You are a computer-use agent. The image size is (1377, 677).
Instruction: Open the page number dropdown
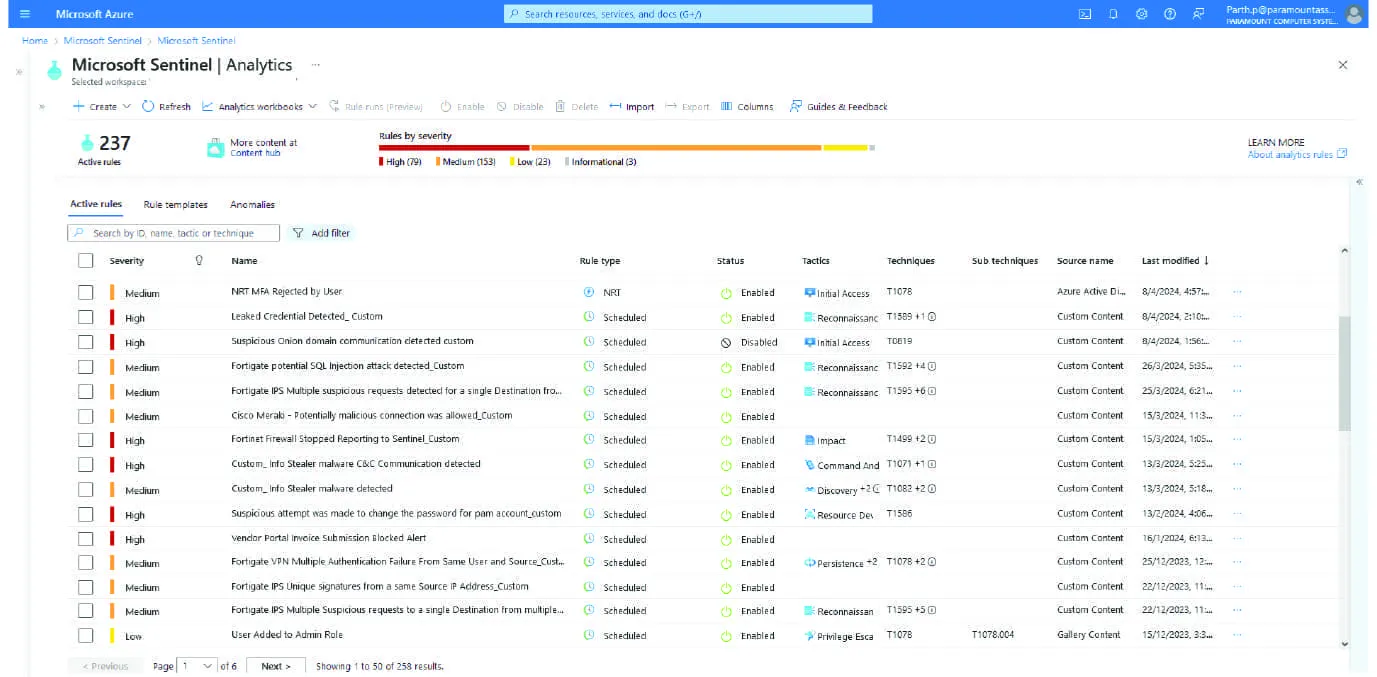tap(197, 666)
